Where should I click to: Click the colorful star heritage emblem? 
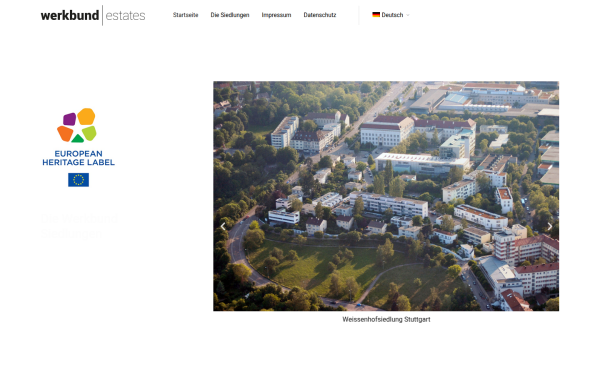pyautogui.click(x=77, y=125)
